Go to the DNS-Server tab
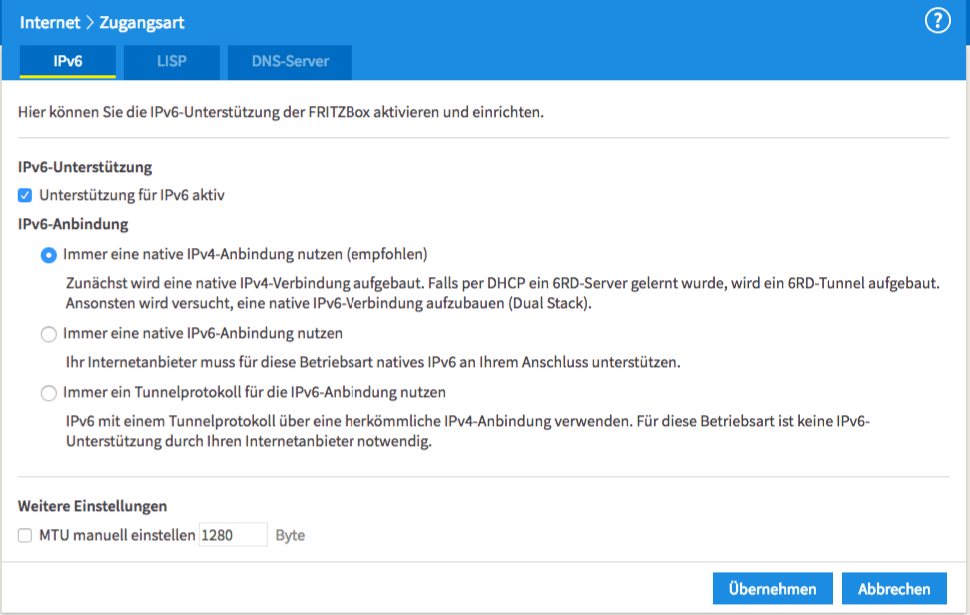 (290, 62)
